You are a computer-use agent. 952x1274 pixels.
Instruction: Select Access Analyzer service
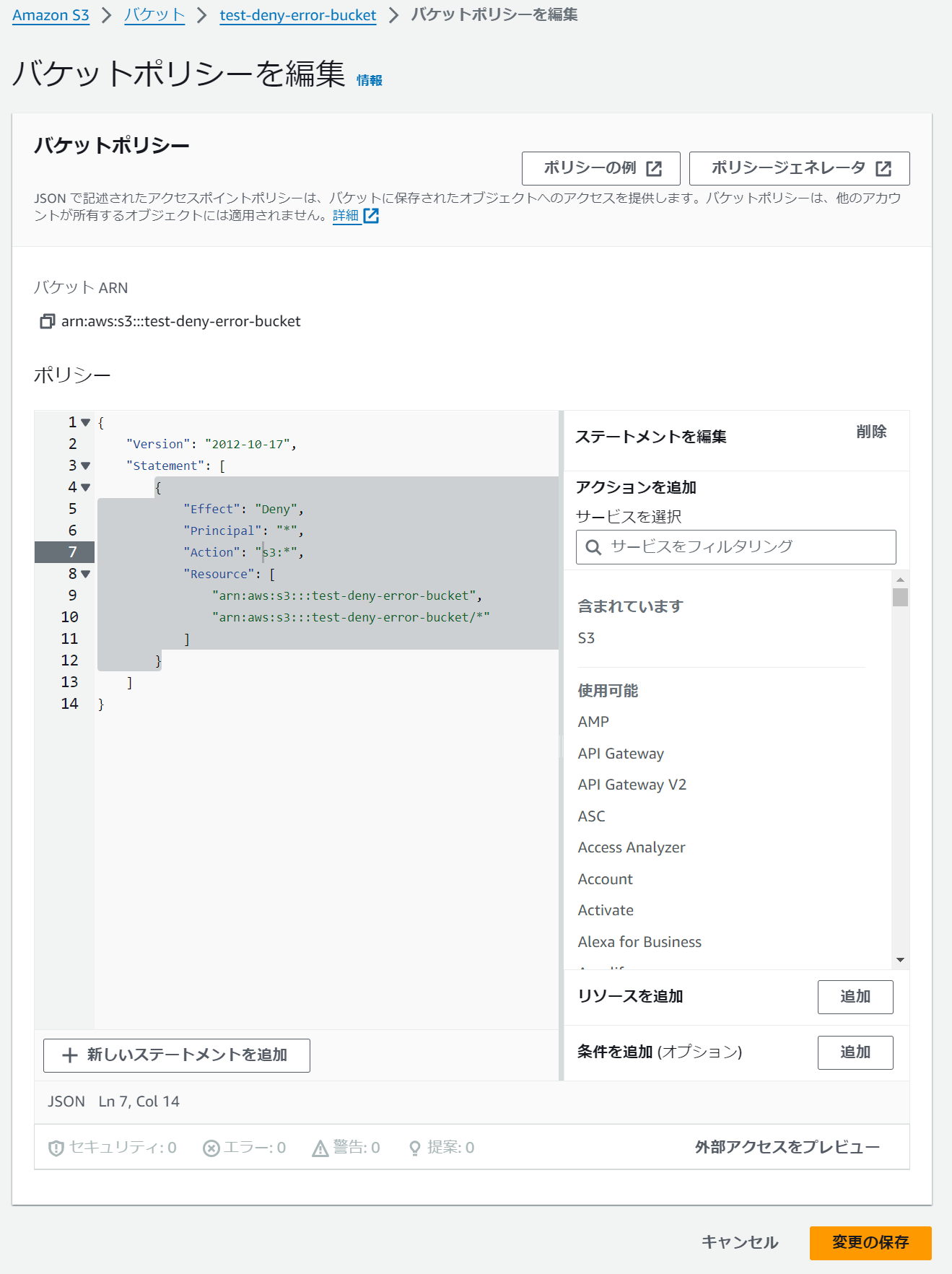click(x=632, y=847)
